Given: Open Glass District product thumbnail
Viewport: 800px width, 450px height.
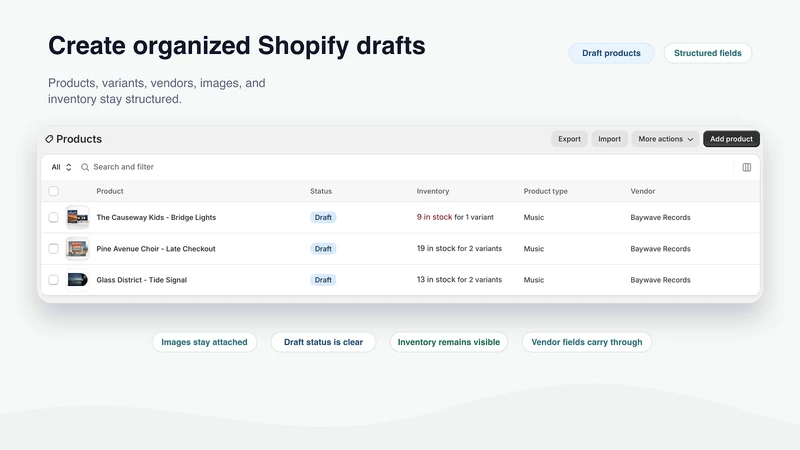Looking at the screenshot, I should pos(78,280).
